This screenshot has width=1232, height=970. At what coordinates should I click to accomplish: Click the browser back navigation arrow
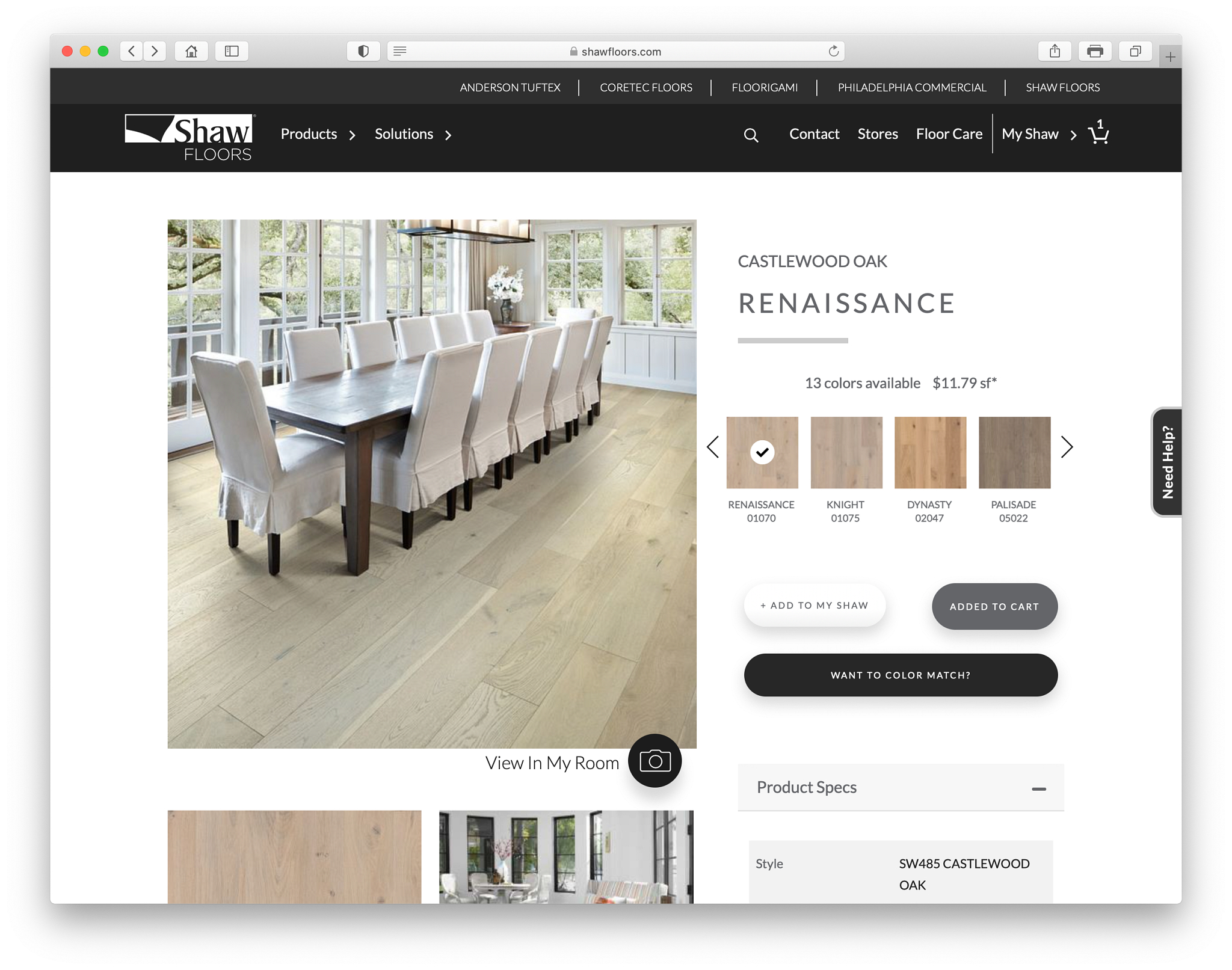point(131,50)
